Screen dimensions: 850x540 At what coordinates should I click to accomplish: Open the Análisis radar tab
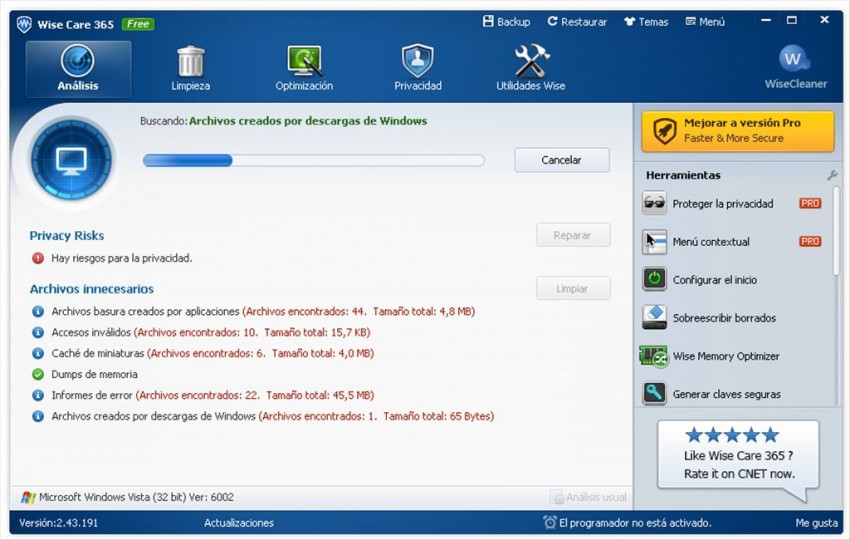pos(78,69)
